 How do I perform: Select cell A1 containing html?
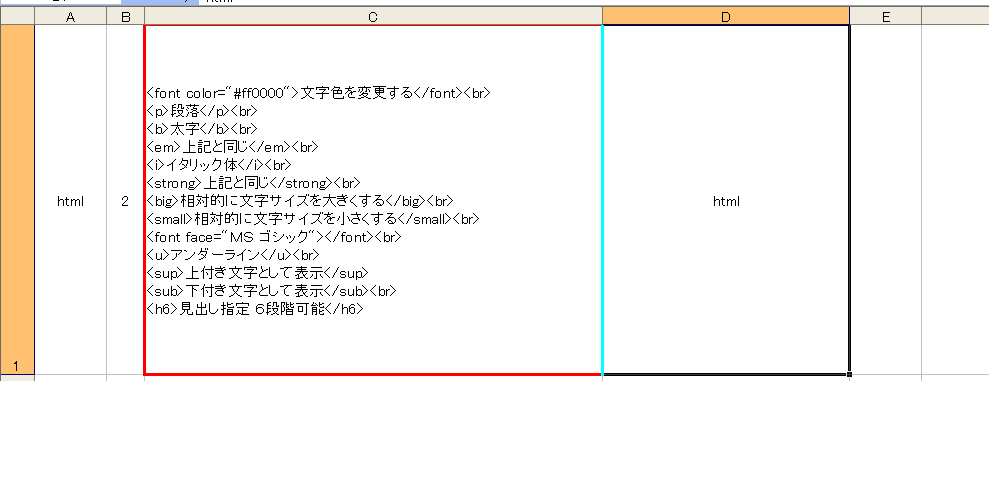pos(70,201)
